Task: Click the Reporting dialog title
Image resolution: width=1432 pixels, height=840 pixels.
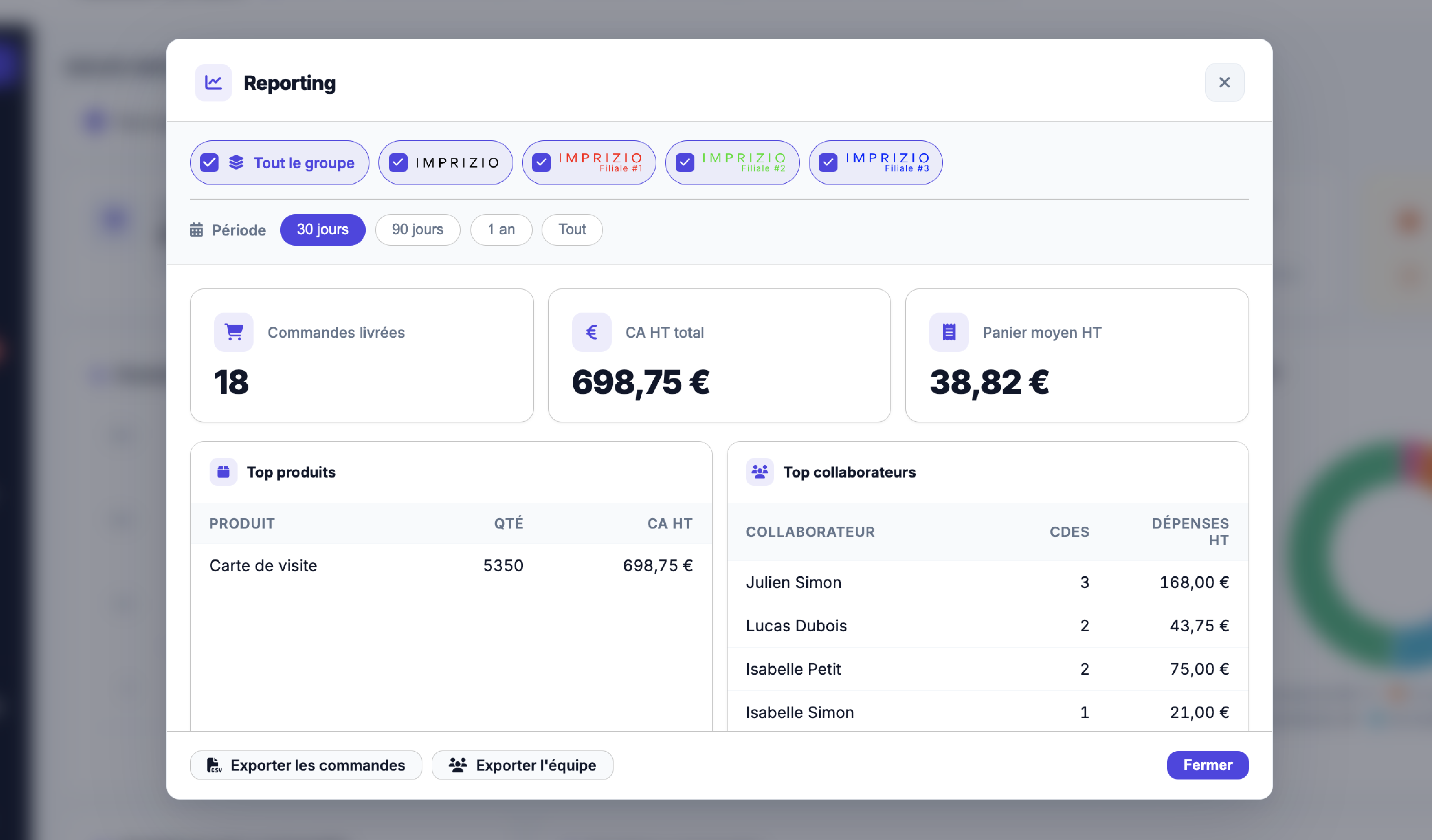Action: click(290, 83)
